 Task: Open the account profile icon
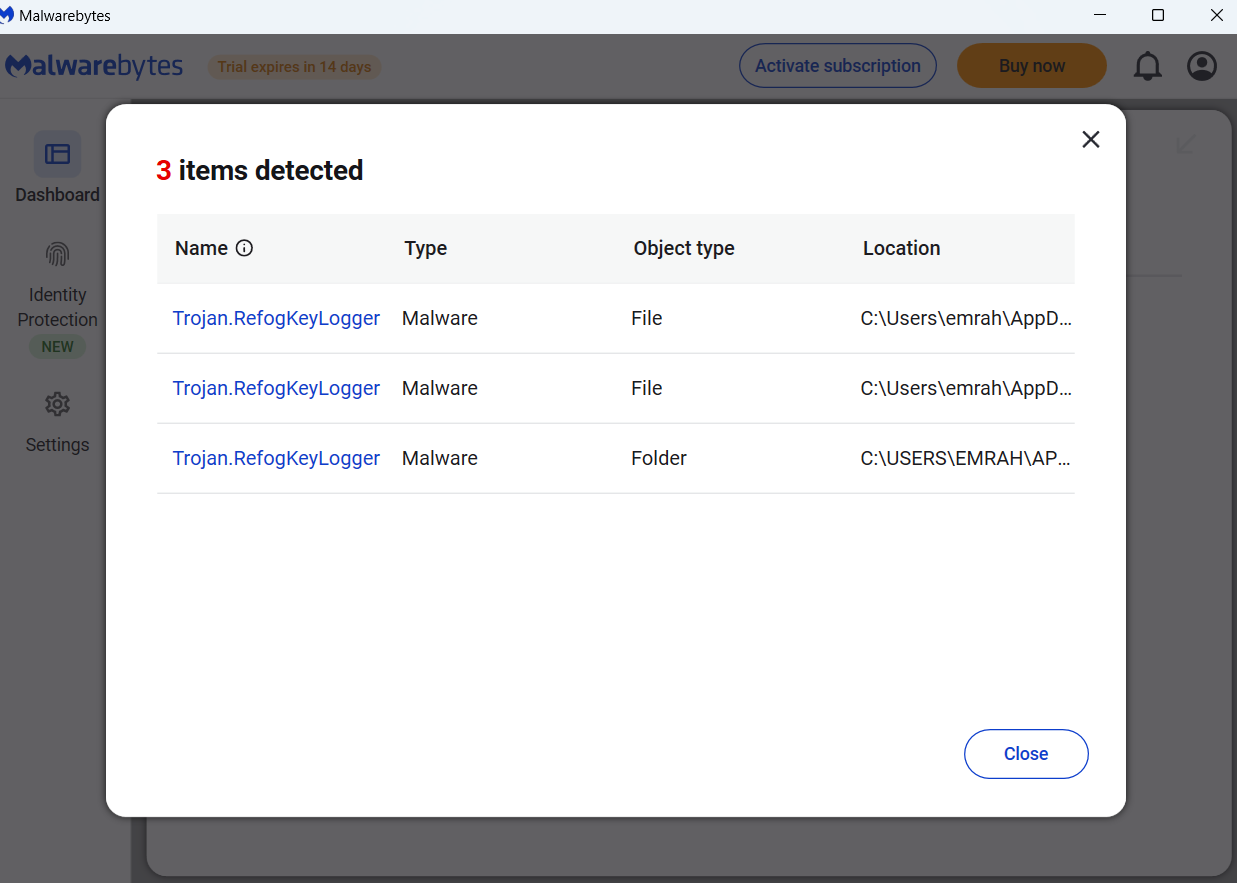(x=1201, y=66)
